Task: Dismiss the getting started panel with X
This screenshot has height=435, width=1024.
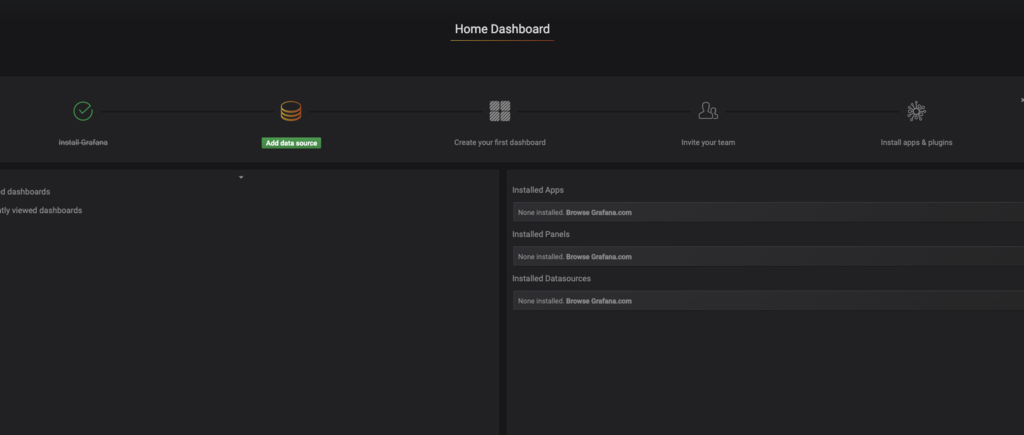Action: click(1021, 100)
